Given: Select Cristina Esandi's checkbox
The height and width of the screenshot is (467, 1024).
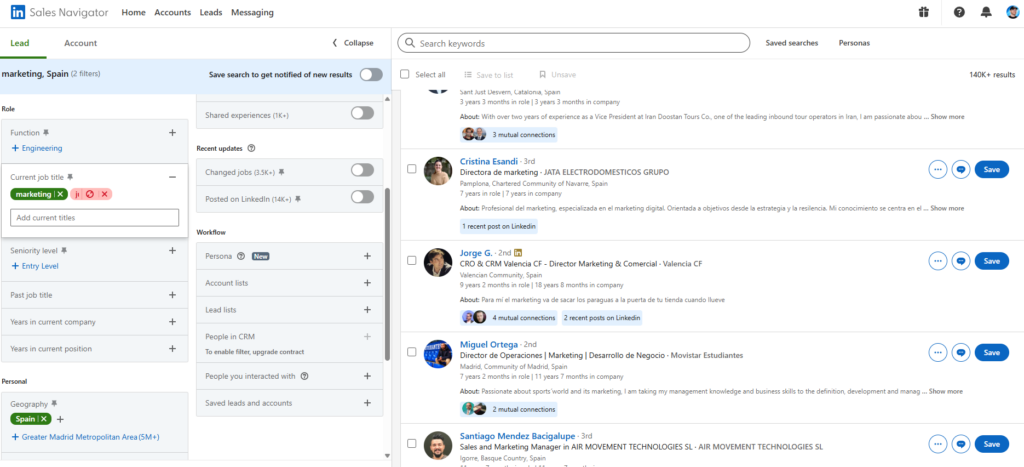Looking at the screenshot, I should click(x=411, y=169).
